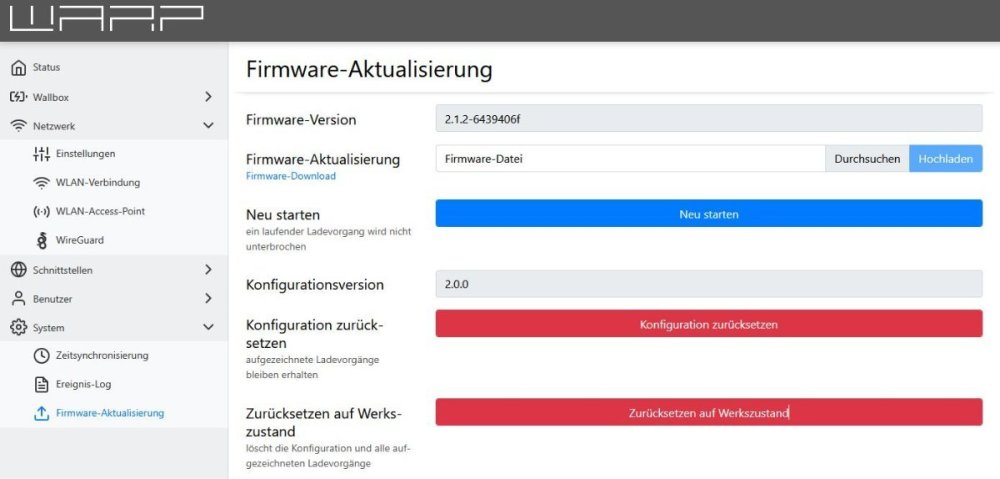1000x479 pixels.
Task: Click the red Konfiguration zurücksetzen button
Action: tap(709, 324)
